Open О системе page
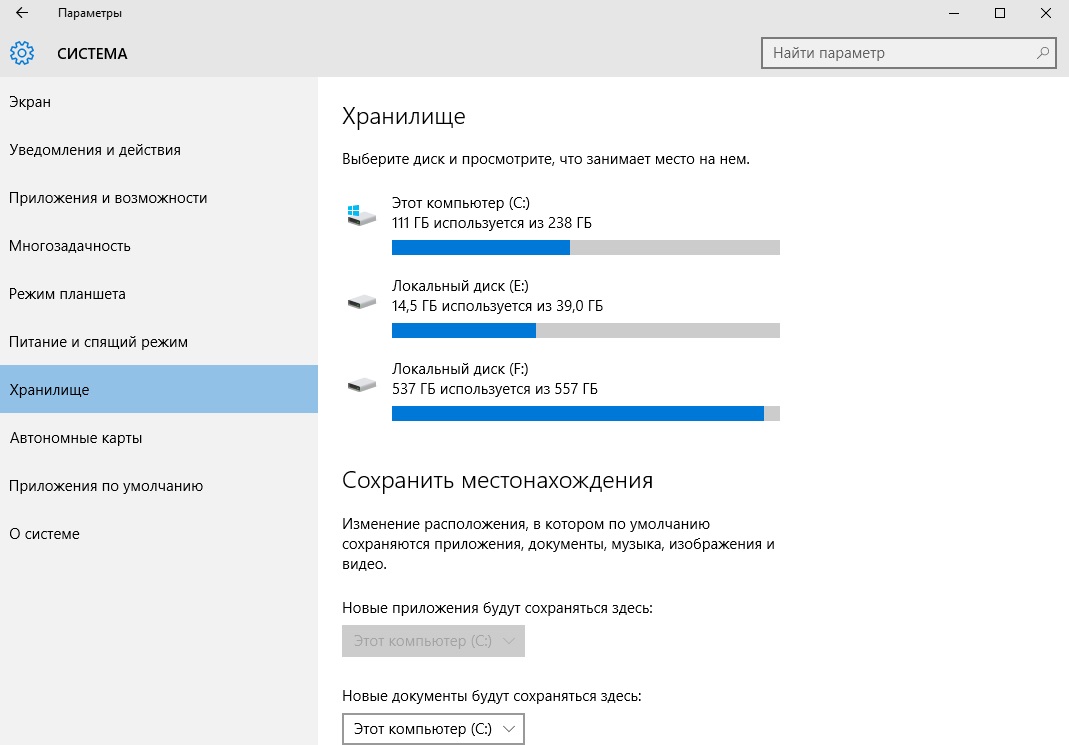Image resolution: width=1069 pixels, height=745 pixels. (159, 534)
